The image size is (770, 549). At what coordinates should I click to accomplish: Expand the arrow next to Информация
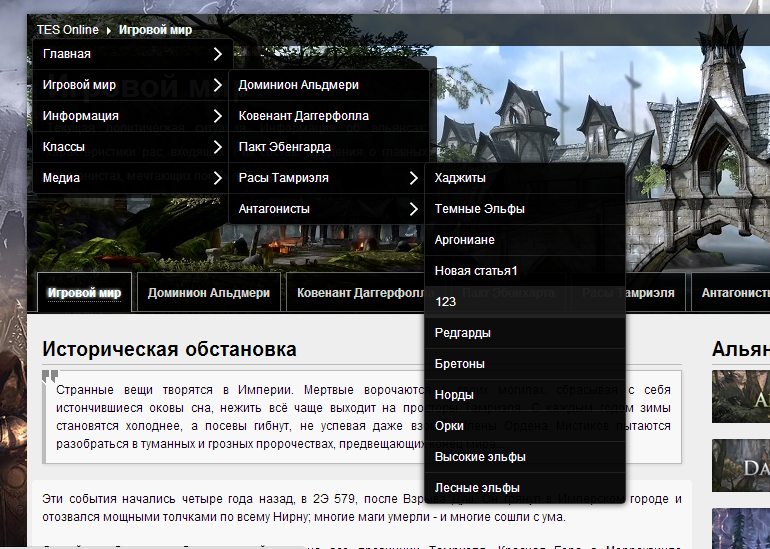[x=218, y=116]
